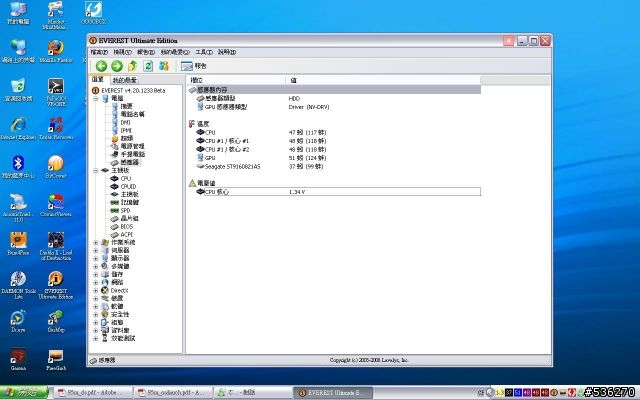Screen dimensions: 640x400
Task: Click the green Back arrow toolbar button
Action: (x=101, y=66)
